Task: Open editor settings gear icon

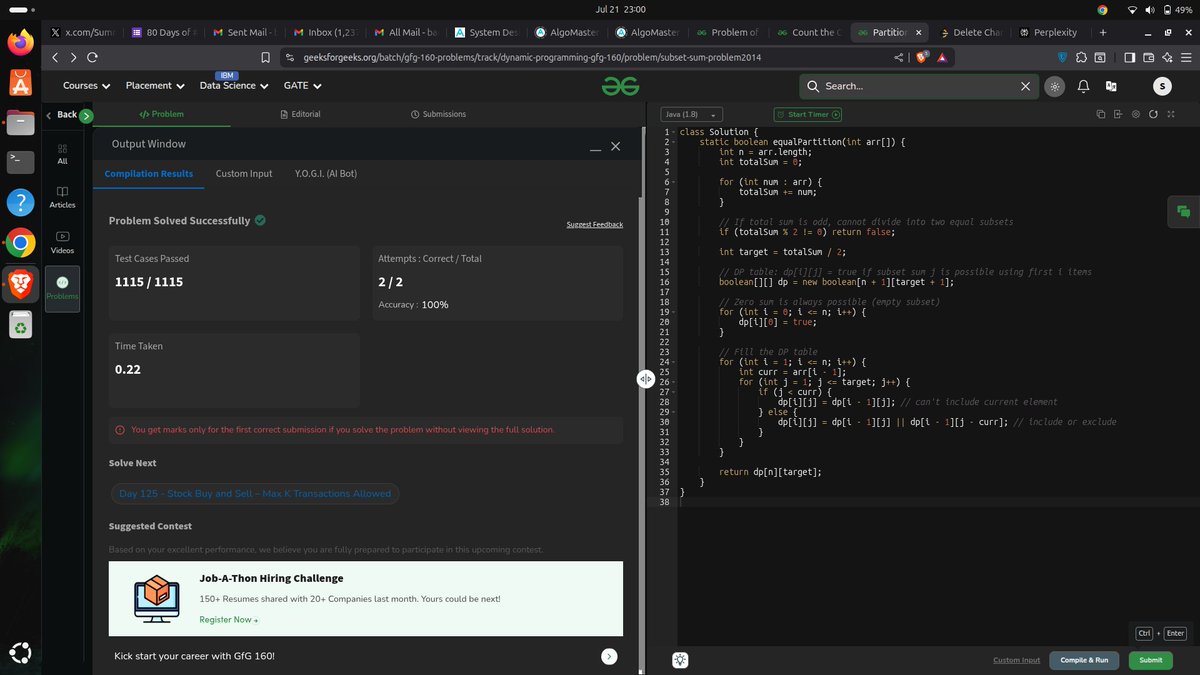Action: click(1136, 114)
